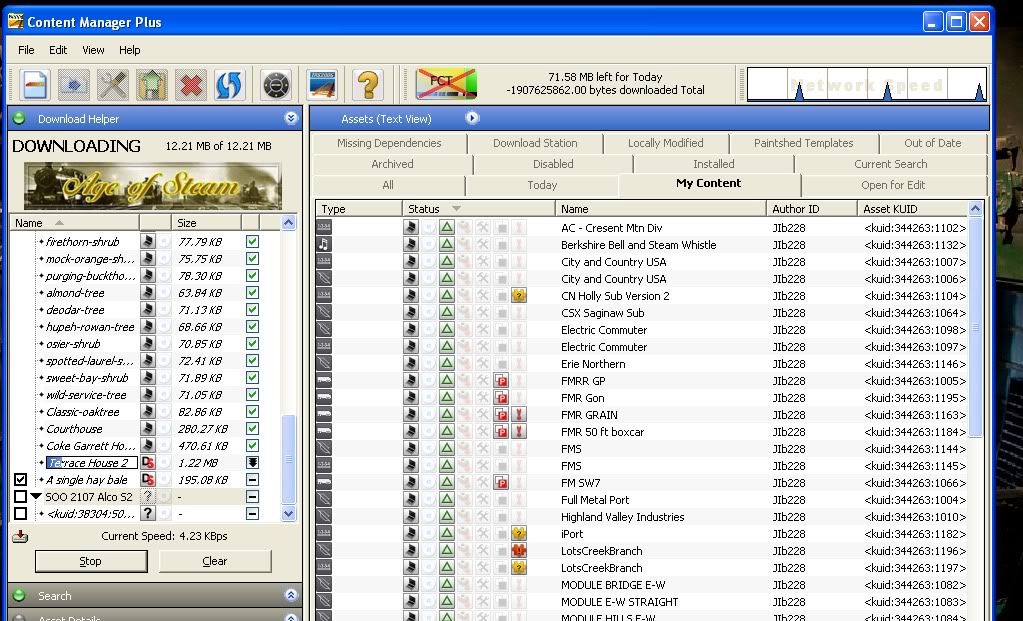The width and height of the screenshot is (1023, 621).
Task: Click the yellow question icon on iPort row
Action: coord(519,534)
